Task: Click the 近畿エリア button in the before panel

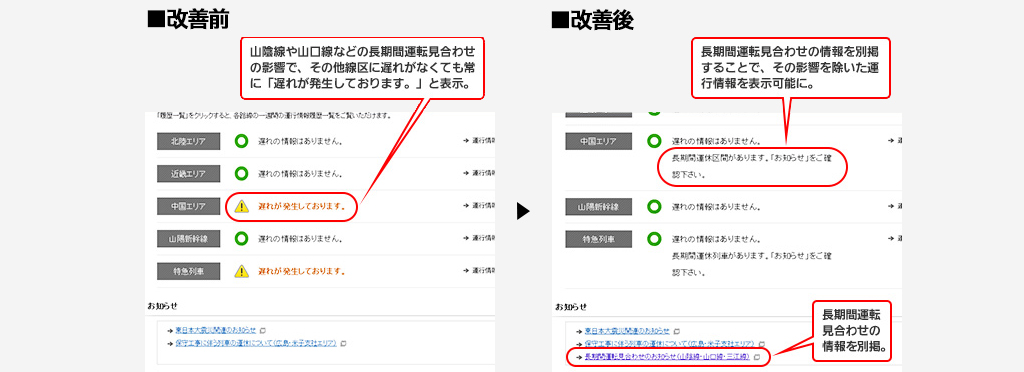Action: (188, 174)
